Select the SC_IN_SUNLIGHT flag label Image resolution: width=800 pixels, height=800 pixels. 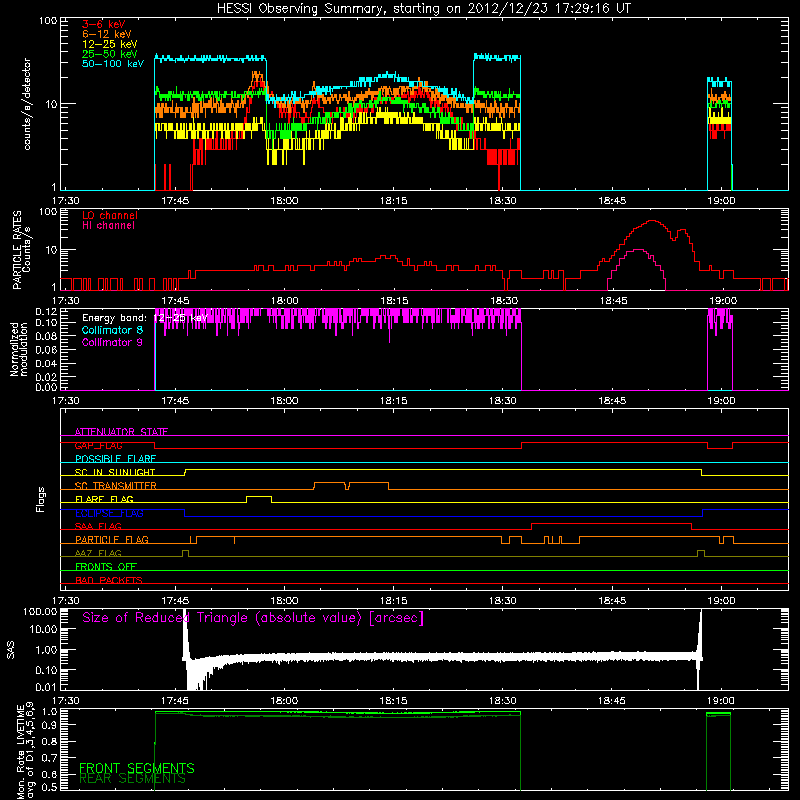(115, 472)
